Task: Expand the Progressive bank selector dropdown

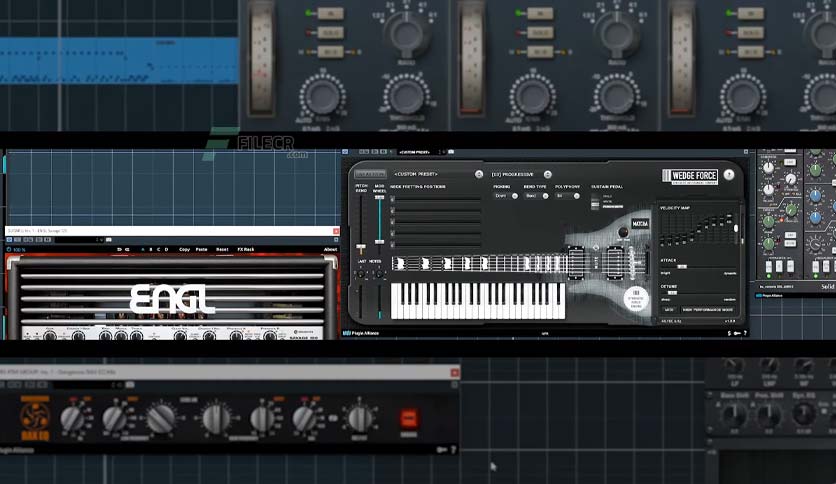Action: (x=548, y=174)
